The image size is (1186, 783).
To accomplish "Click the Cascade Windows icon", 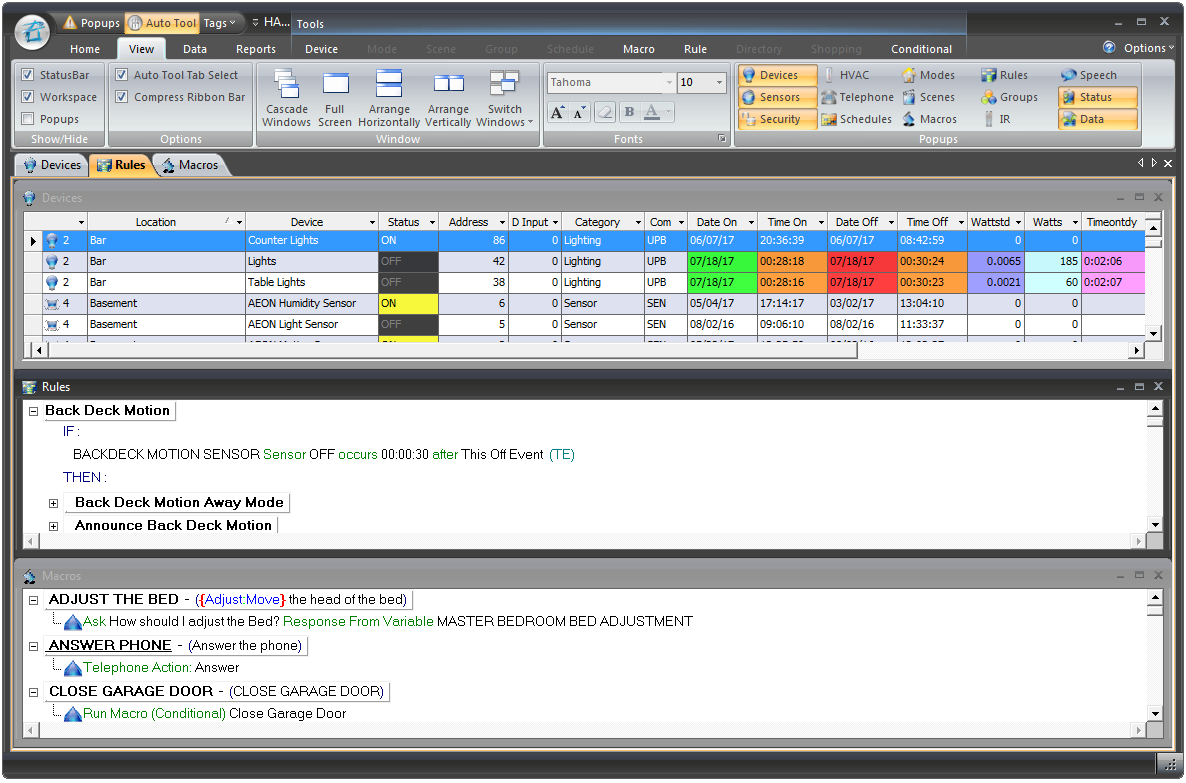I will (x=287, y=98).
